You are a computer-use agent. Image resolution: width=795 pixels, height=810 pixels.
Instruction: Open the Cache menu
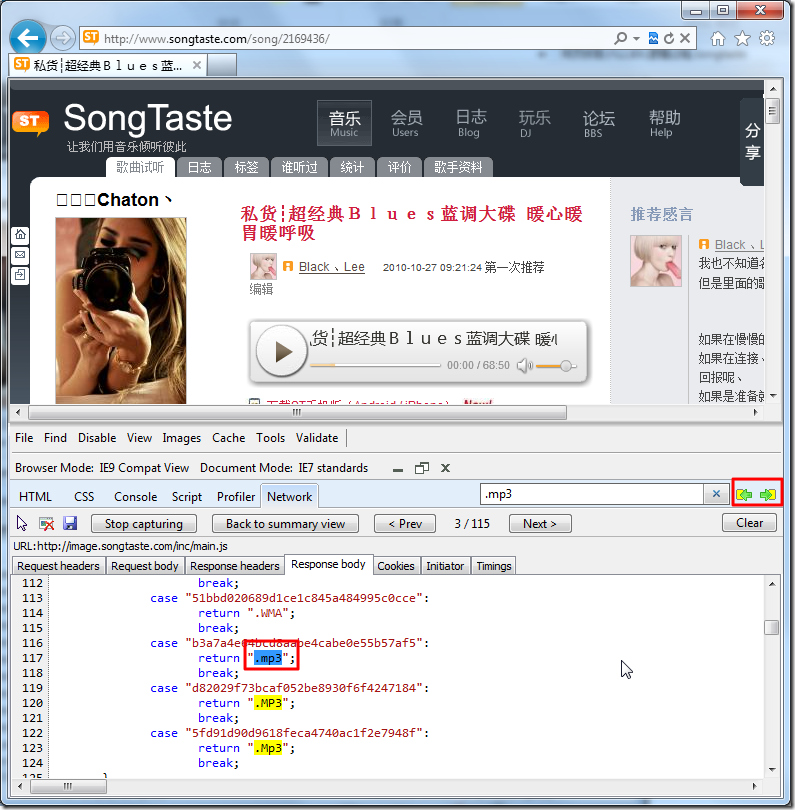[x=228, y=438]
